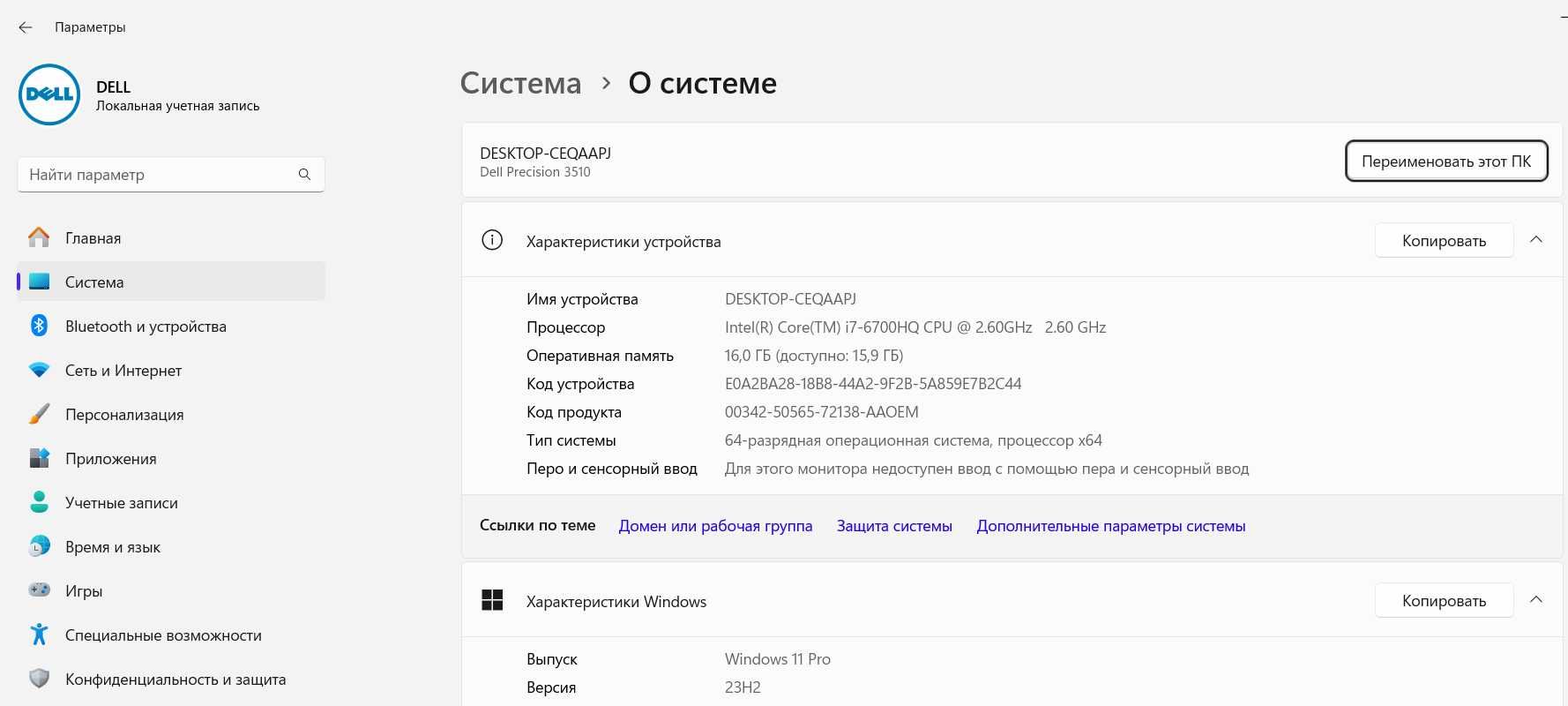Viewport: 1568px width, 706px height.
Task: Click the Время и язык globe clock icon
Action: point(39,546)
